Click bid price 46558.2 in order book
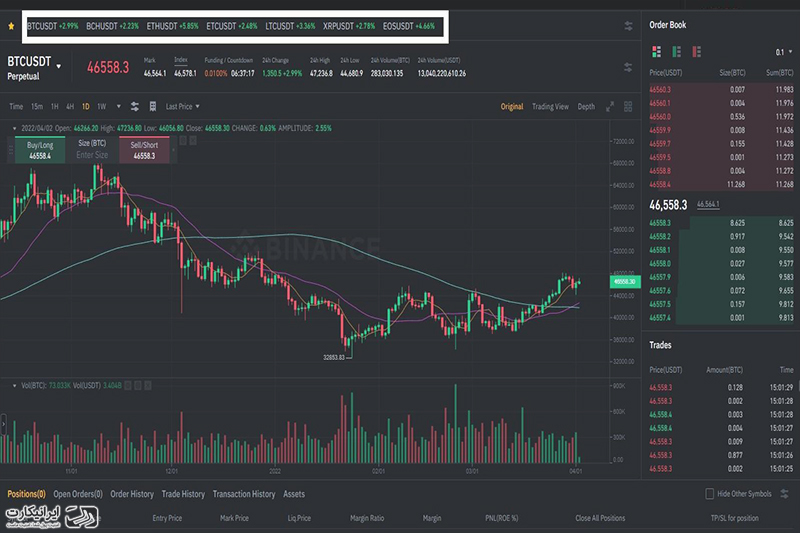This screenshot has height=533, width=800. click(x=660, y=236)
